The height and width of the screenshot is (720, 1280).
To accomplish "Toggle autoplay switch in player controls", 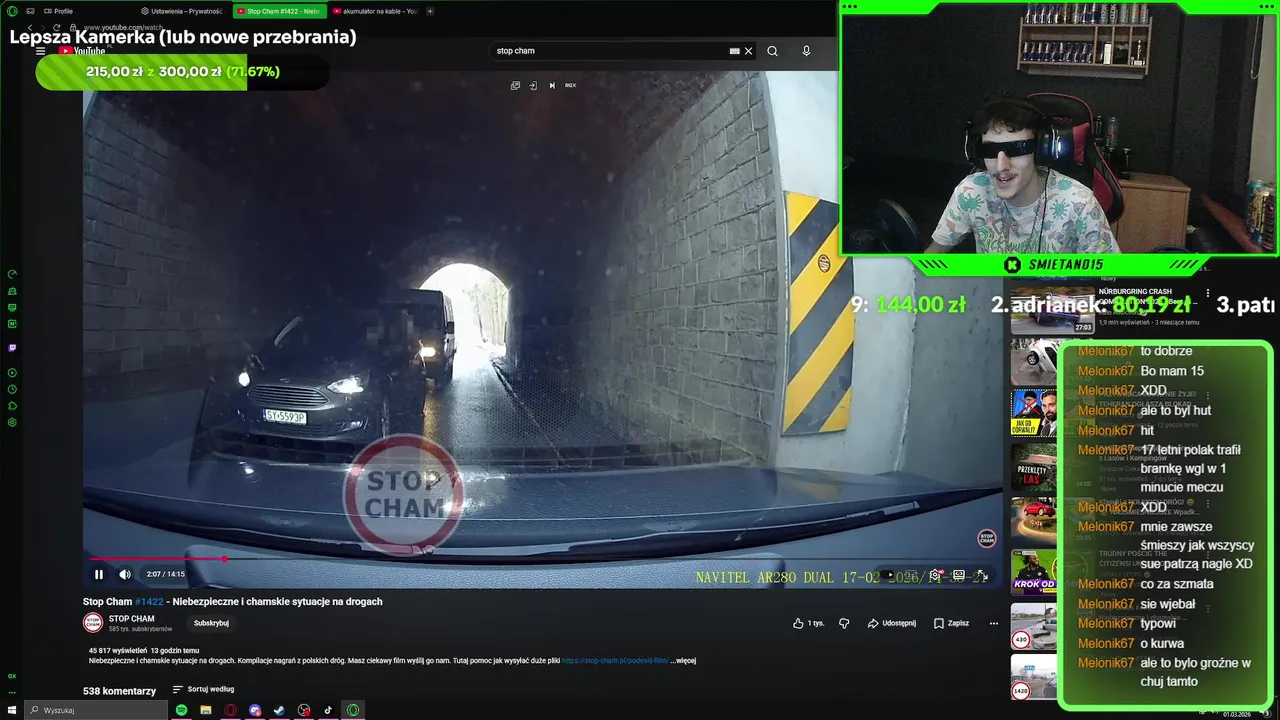I will 889,575.
